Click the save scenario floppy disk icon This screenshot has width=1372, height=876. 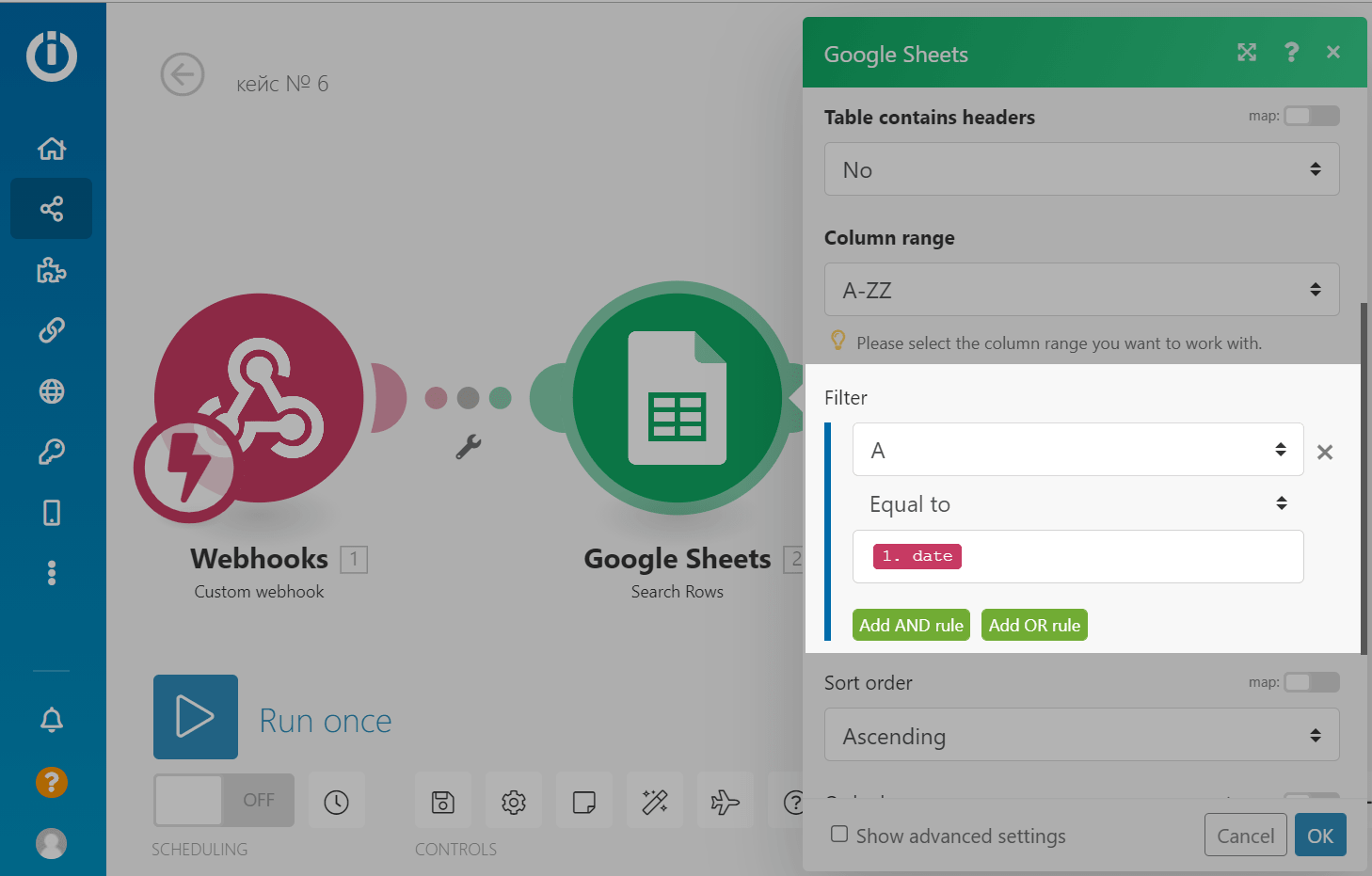point(442,802)
